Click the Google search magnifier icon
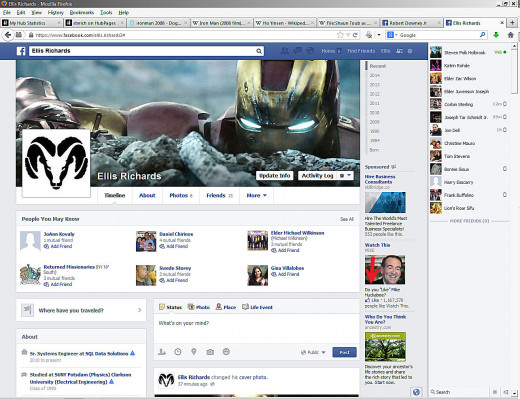Screen dimensions: 520x399 point(482,35)
